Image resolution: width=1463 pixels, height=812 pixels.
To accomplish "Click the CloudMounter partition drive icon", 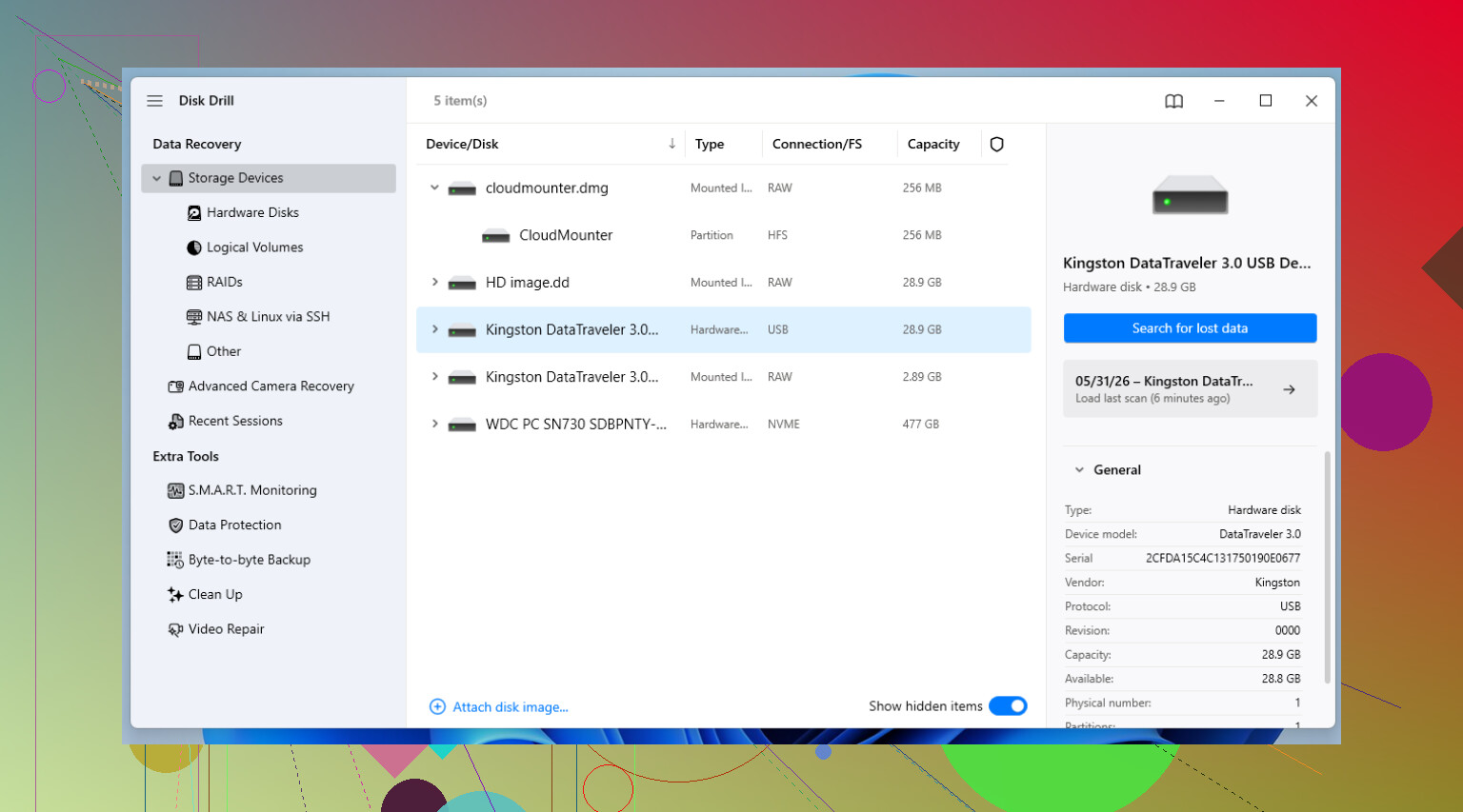I will point(495,236).
